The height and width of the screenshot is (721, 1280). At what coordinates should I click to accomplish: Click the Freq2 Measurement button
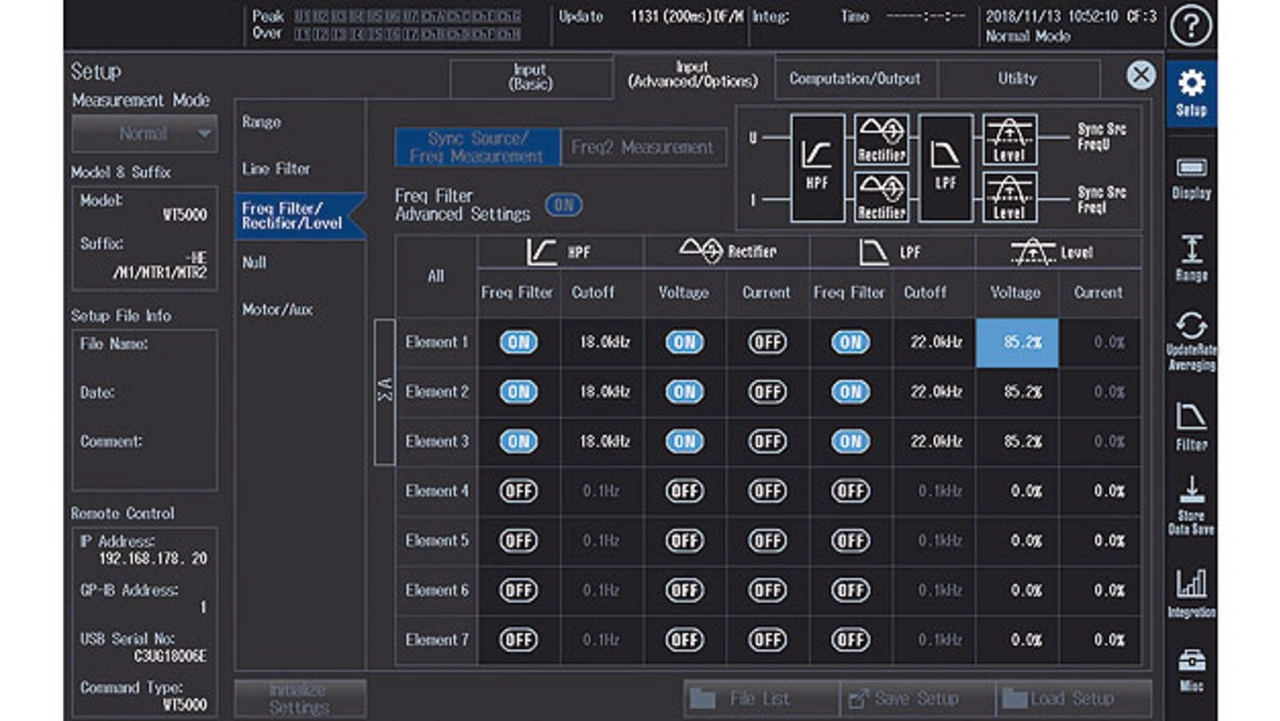(x=643, y=147)
